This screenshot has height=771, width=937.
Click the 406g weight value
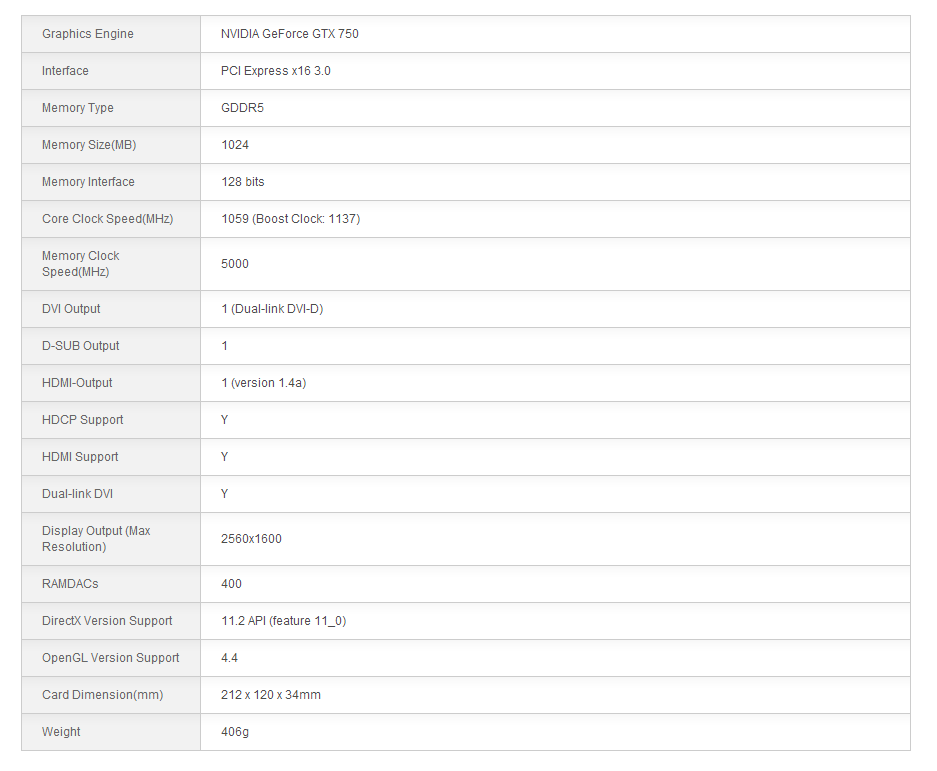coord(235,732)
